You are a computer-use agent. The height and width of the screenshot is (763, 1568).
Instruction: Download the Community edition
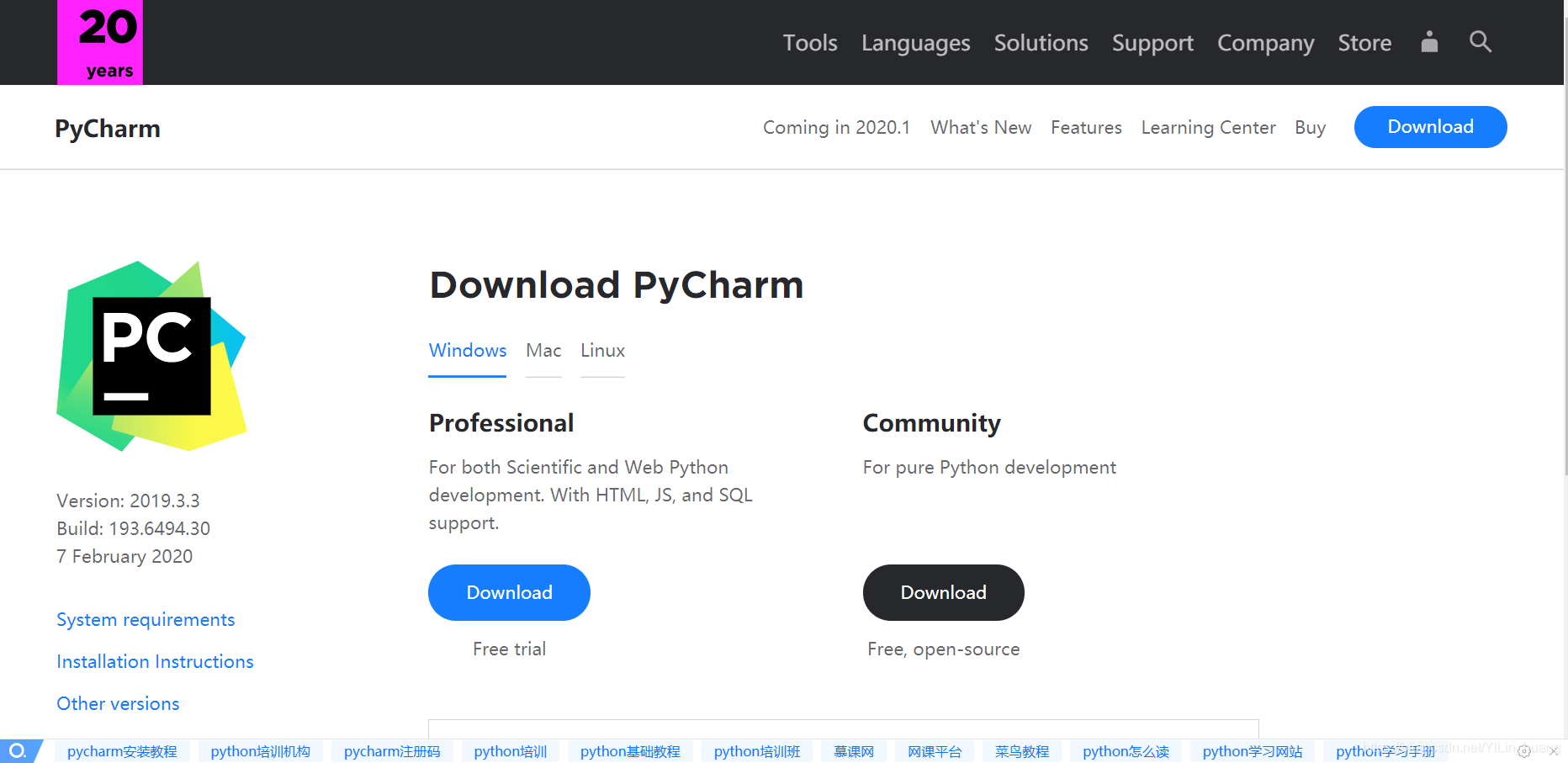943,592
